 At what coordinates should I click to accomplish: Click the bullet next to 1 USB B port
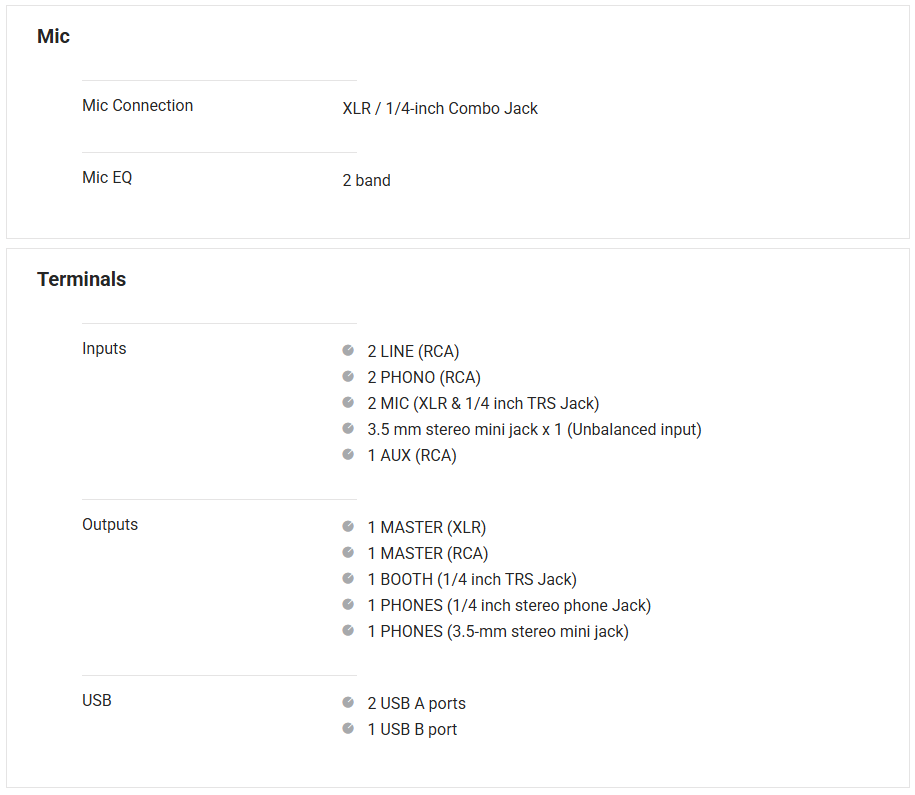coord(348,729)
